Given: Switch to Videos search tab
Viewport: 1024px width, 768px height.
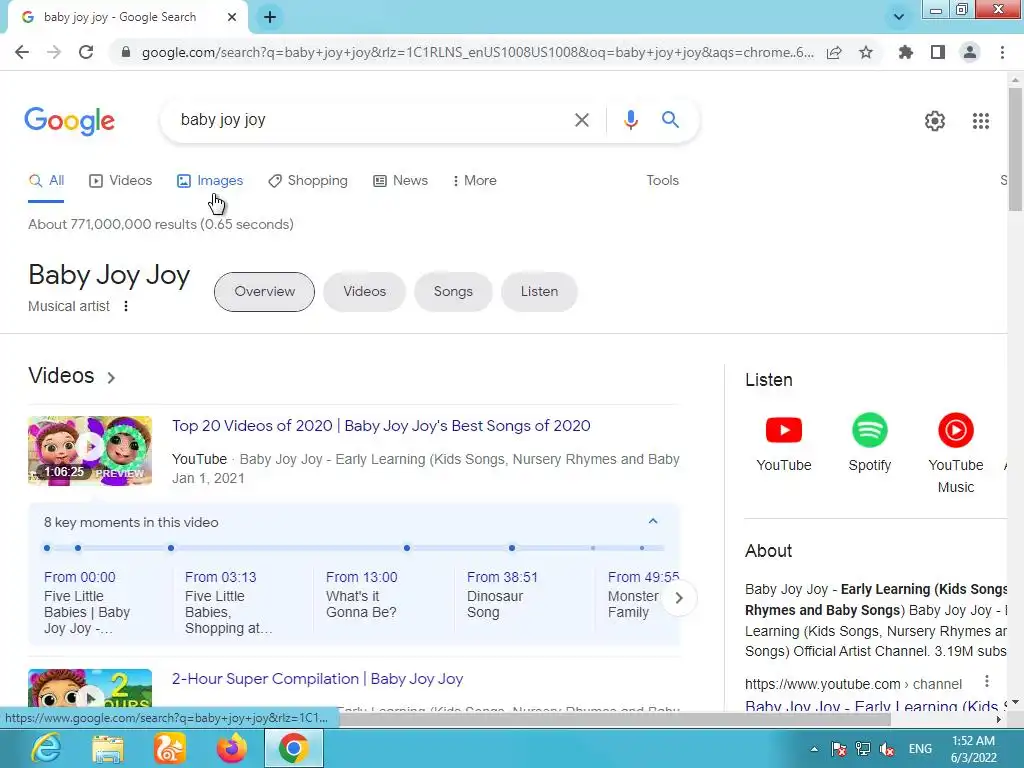Looking at the screenshot, I should (x=120, y=181).
